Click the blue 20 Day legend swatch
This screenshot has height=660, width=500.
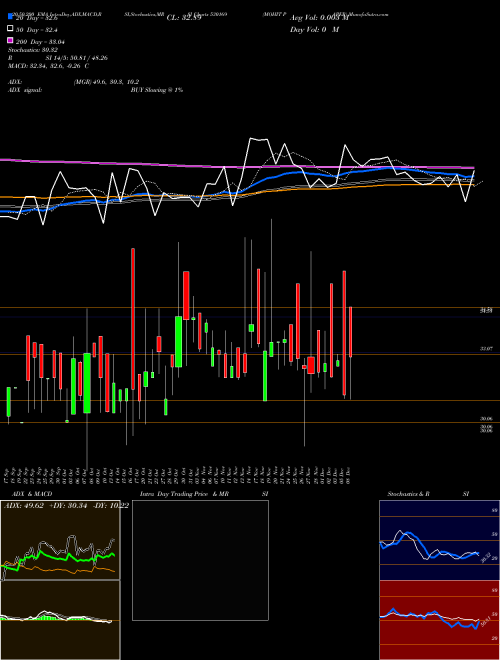10,17
